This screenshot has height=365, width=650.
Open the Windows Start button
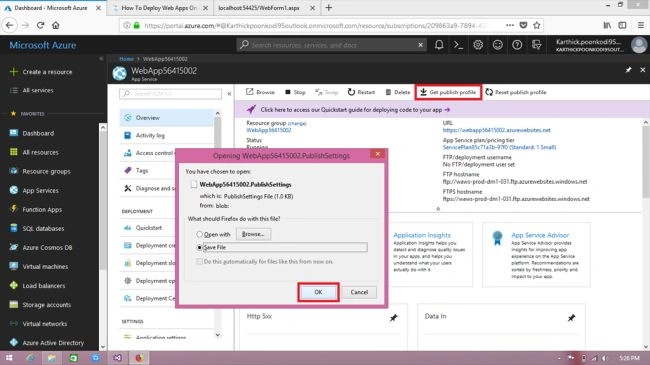pos(9,358)
